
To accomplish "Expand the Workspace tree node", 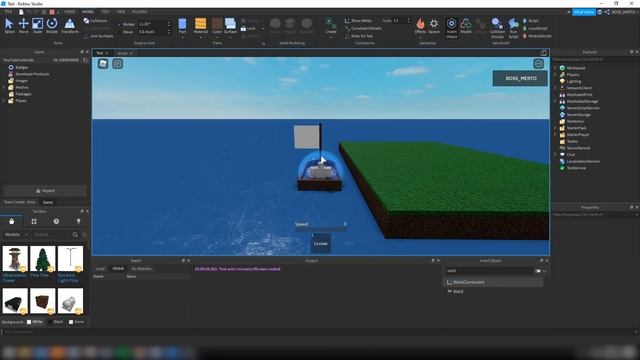I will tap(555, 68).
